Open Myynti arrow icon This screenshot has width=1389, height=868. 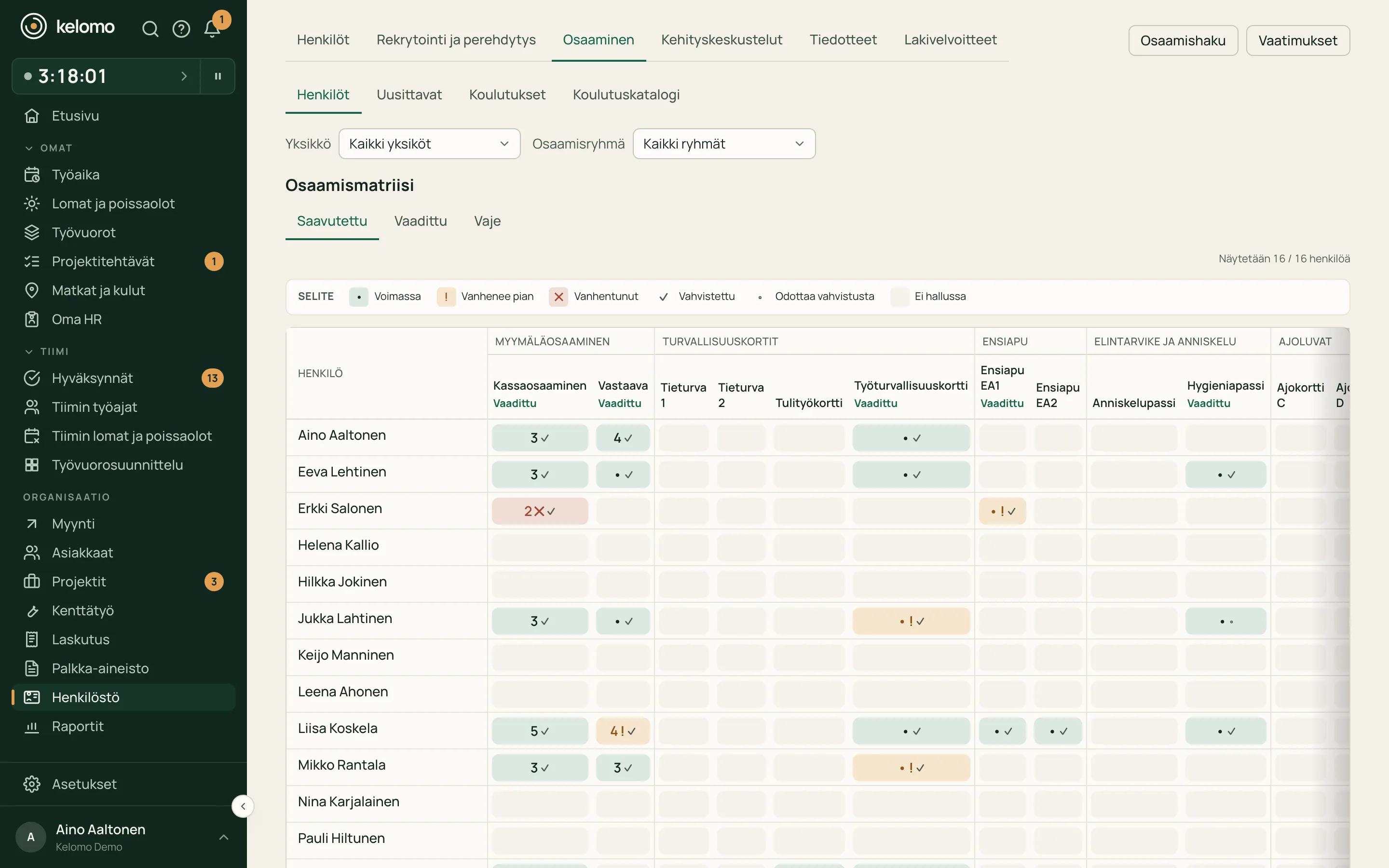(32, 524)
